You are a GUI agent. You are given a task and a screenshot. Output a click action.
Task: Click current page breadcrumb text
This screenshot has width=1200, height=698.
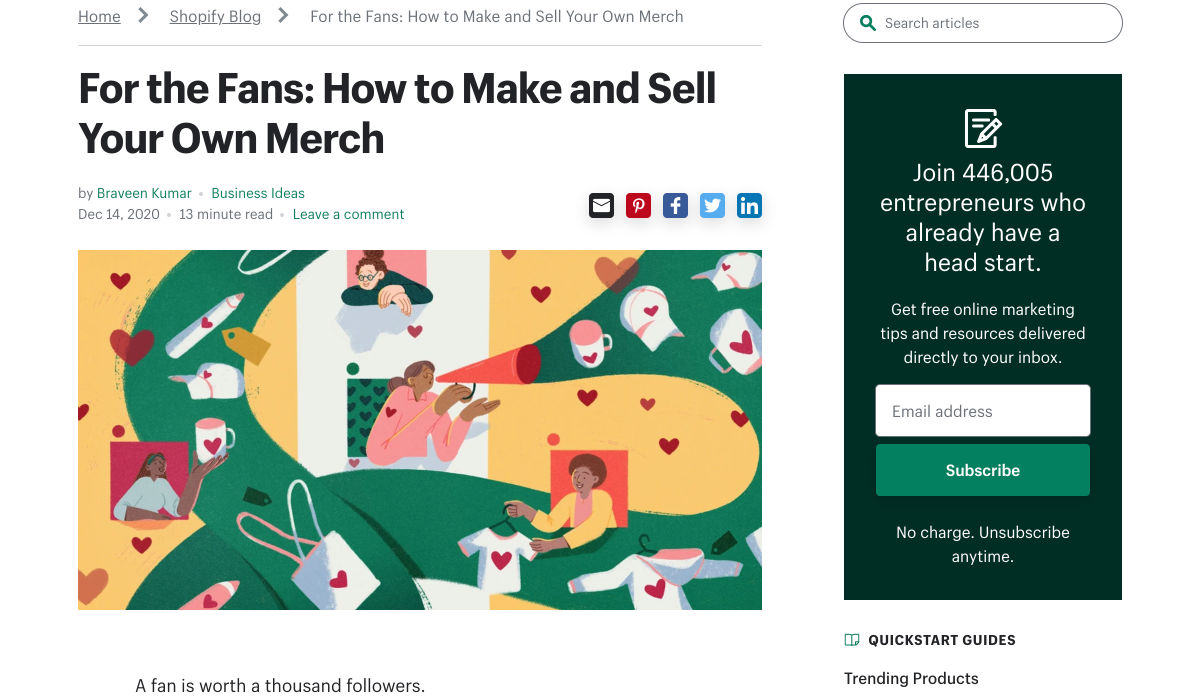coord(497,16)
